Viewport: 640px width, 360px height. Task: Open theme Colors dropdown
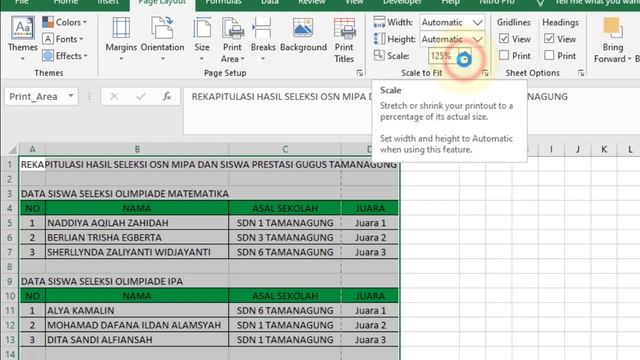click(65, 22)
